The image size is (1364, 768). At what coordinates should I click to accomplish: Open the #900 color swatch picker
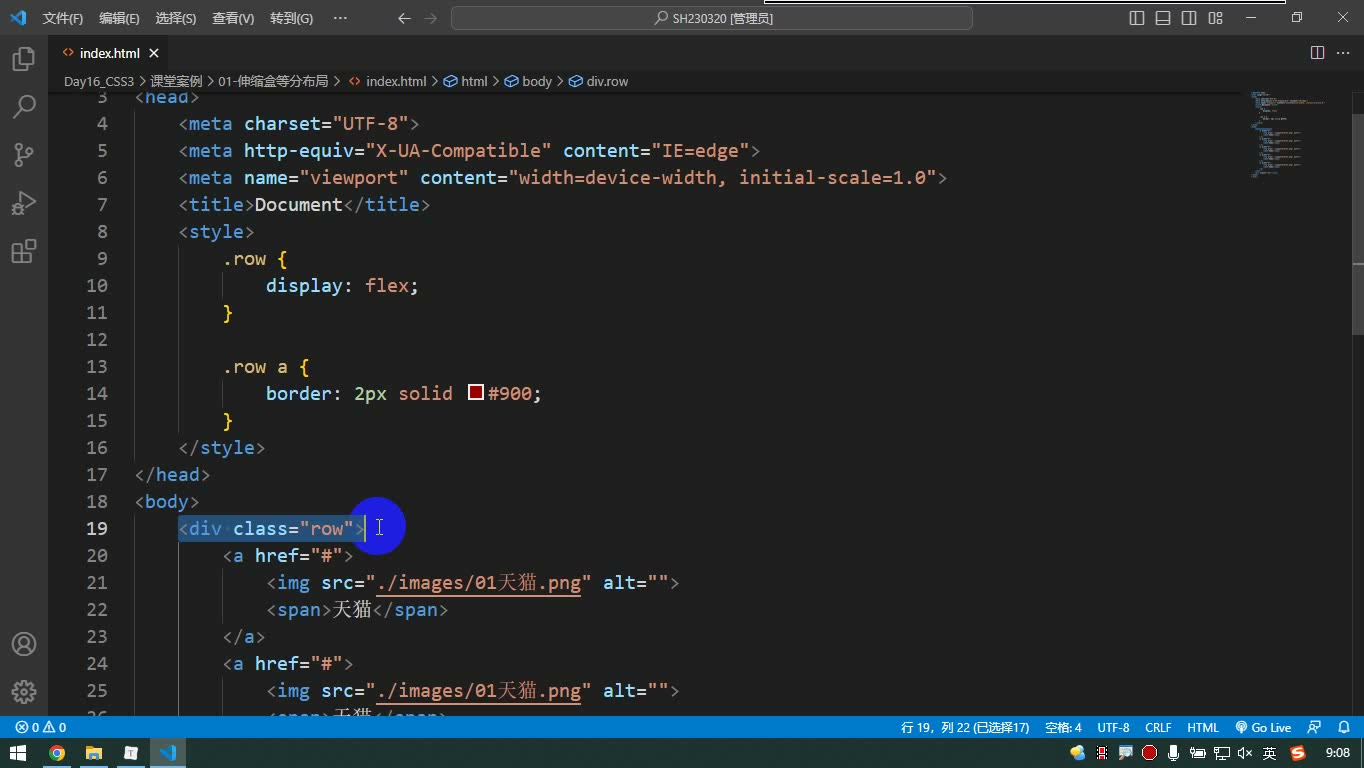tap(476, 393)
